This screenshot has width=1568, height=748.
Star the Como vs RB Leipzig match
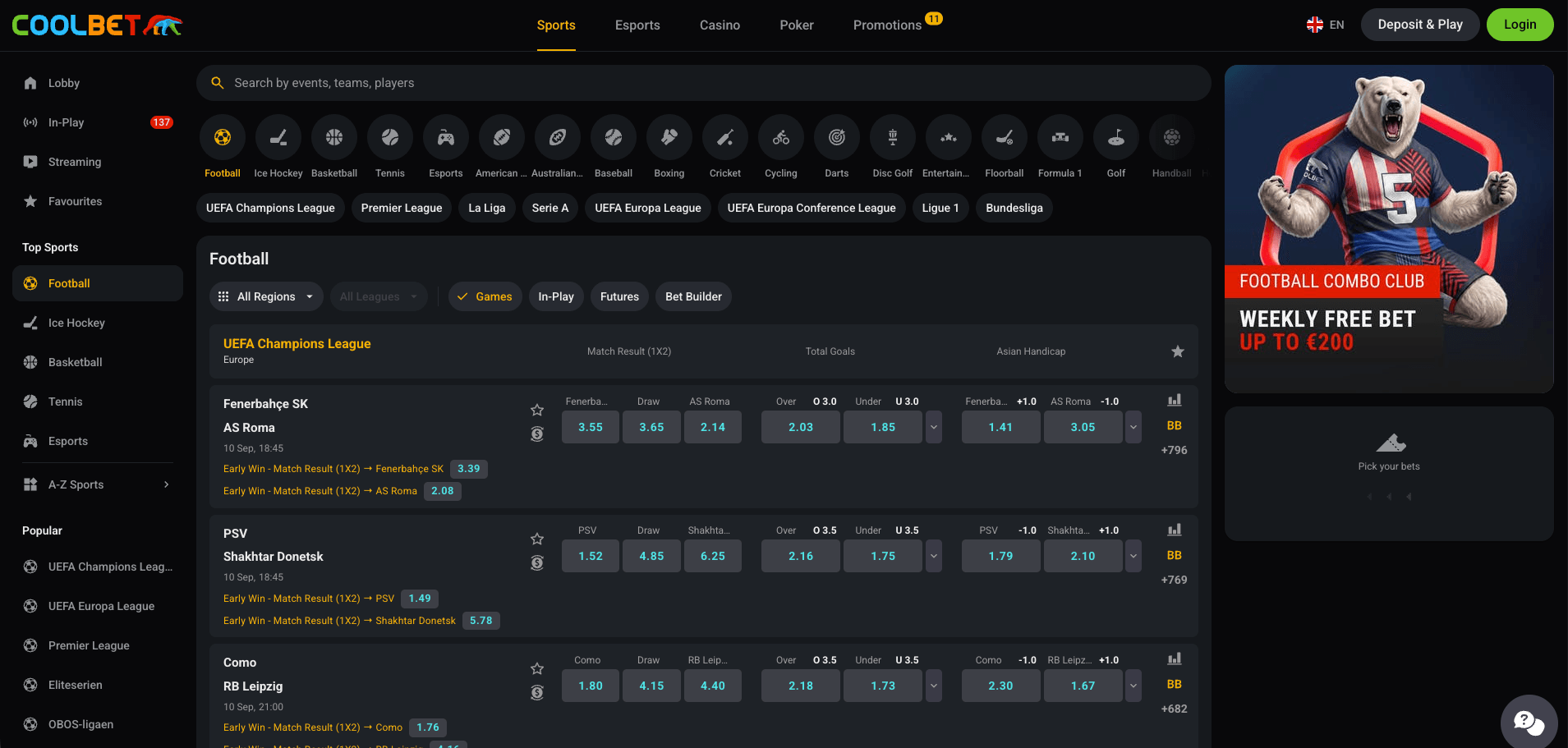(x=537, y=668)
